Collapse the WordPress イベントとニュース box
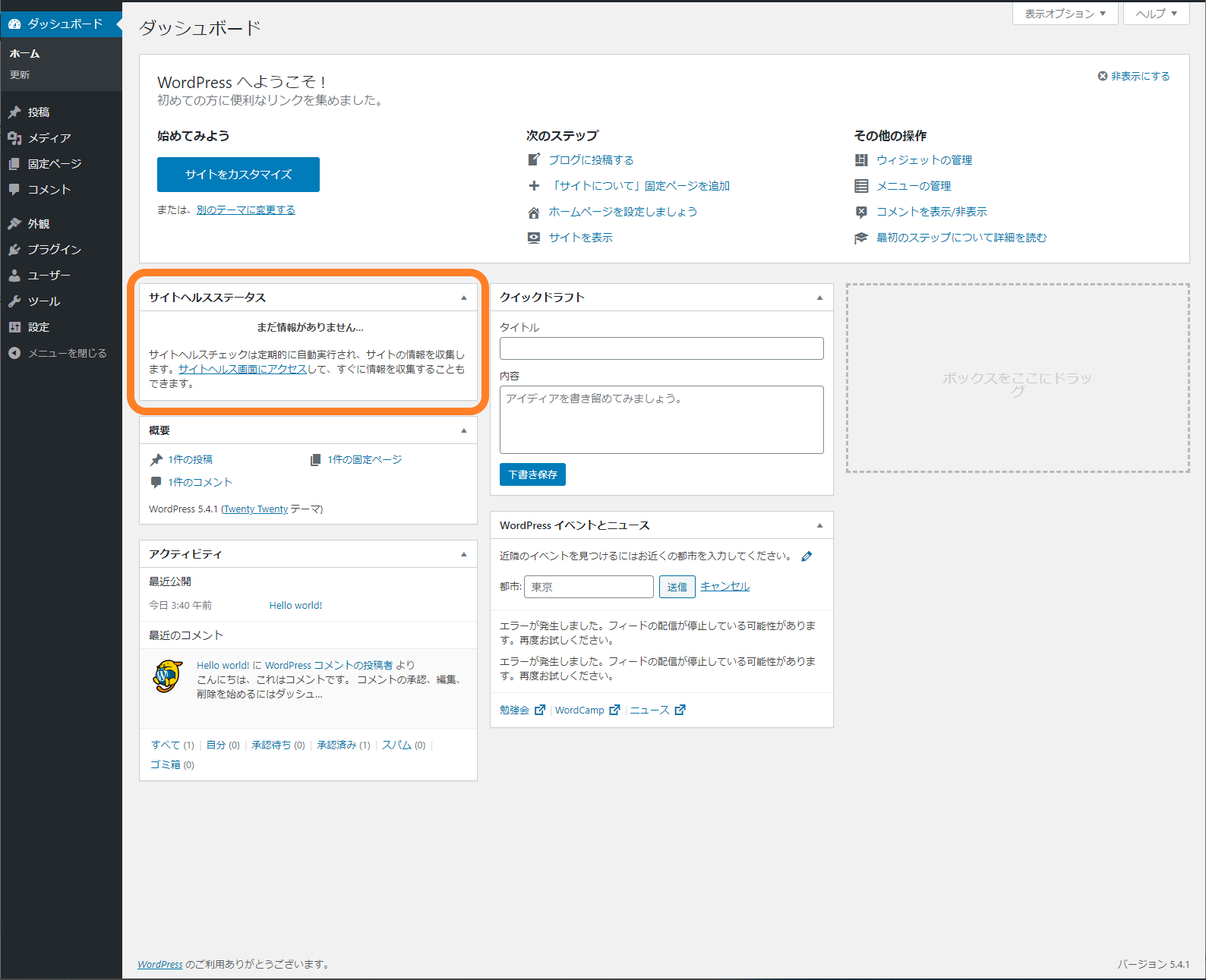1206x980 pixels. [x=819, y=525]
